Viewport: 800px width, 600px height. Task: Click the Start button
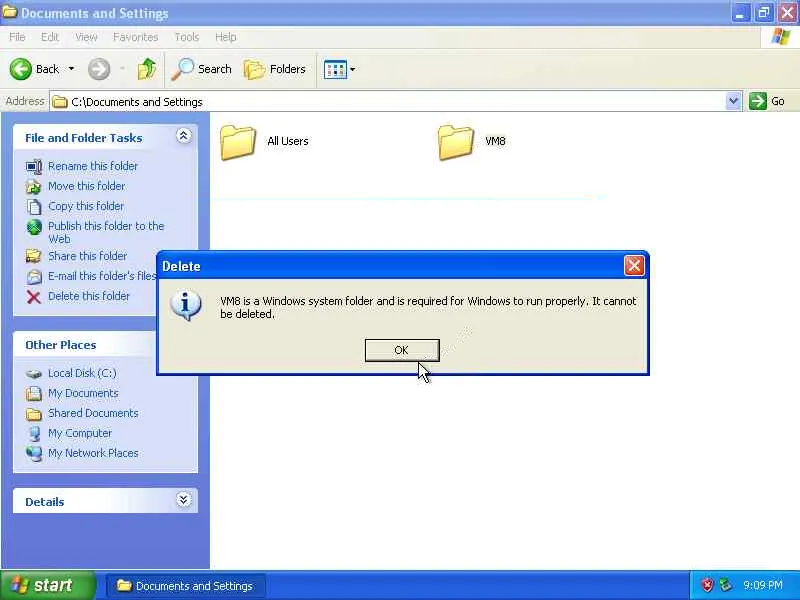[48, 585]
